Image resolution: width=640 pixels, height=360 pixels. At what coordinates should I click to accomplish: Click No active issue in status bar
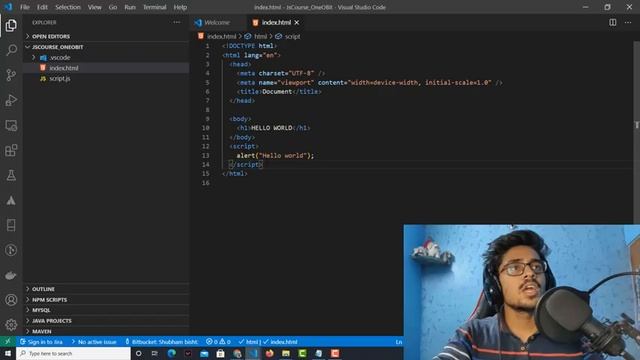tap(94, 342)
